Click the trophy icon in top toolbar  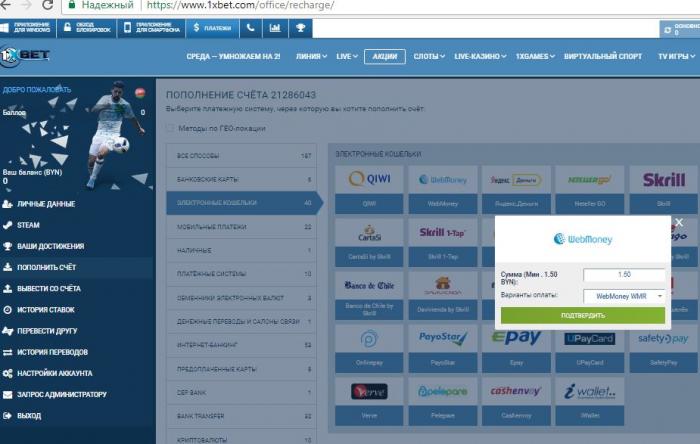pos(300,28)
